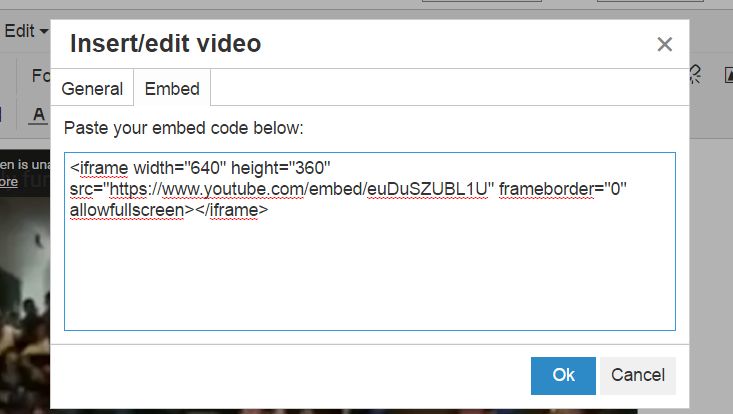Viewport: 733px width, 414px height.
Task: Click the remove link icon right of dialog
Action: (696, 75)
